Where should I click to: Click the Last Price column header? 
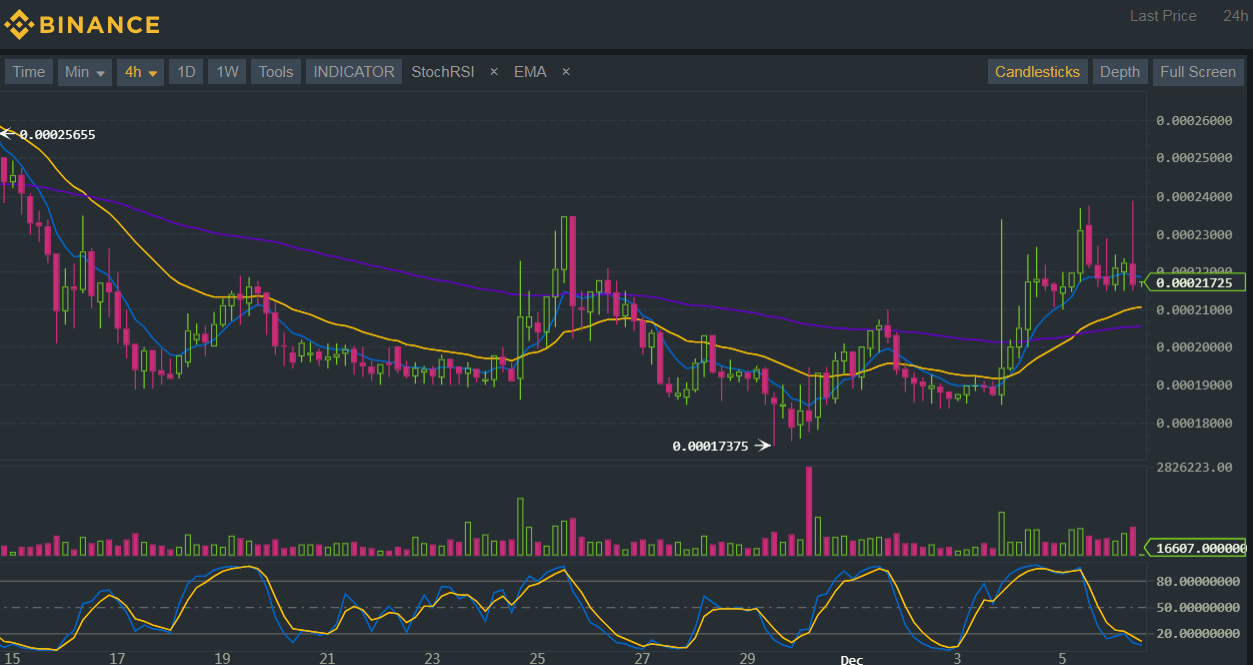pos(1163,16)
